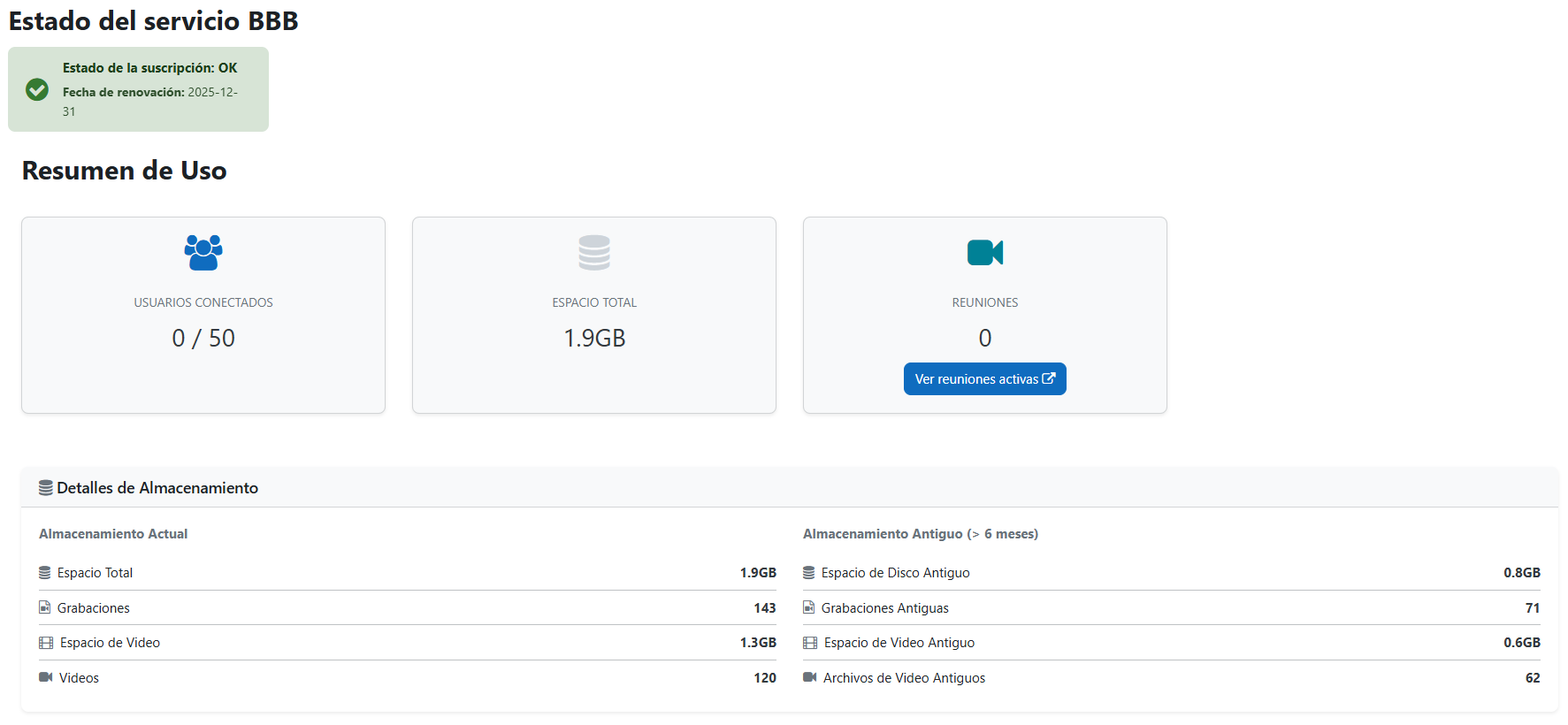Click camera icon by Archivos de Video Antiguos
Image resolution: width=1568 pixels, height=725 pixels.
pos(810,677)
